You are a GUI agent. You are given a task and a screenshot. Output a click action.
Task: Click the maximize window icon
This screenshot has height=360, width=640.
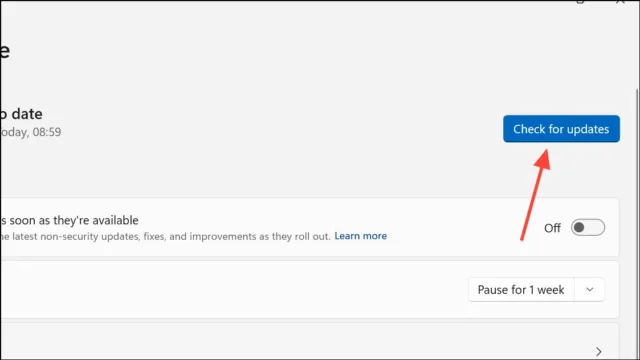point(580,2)
